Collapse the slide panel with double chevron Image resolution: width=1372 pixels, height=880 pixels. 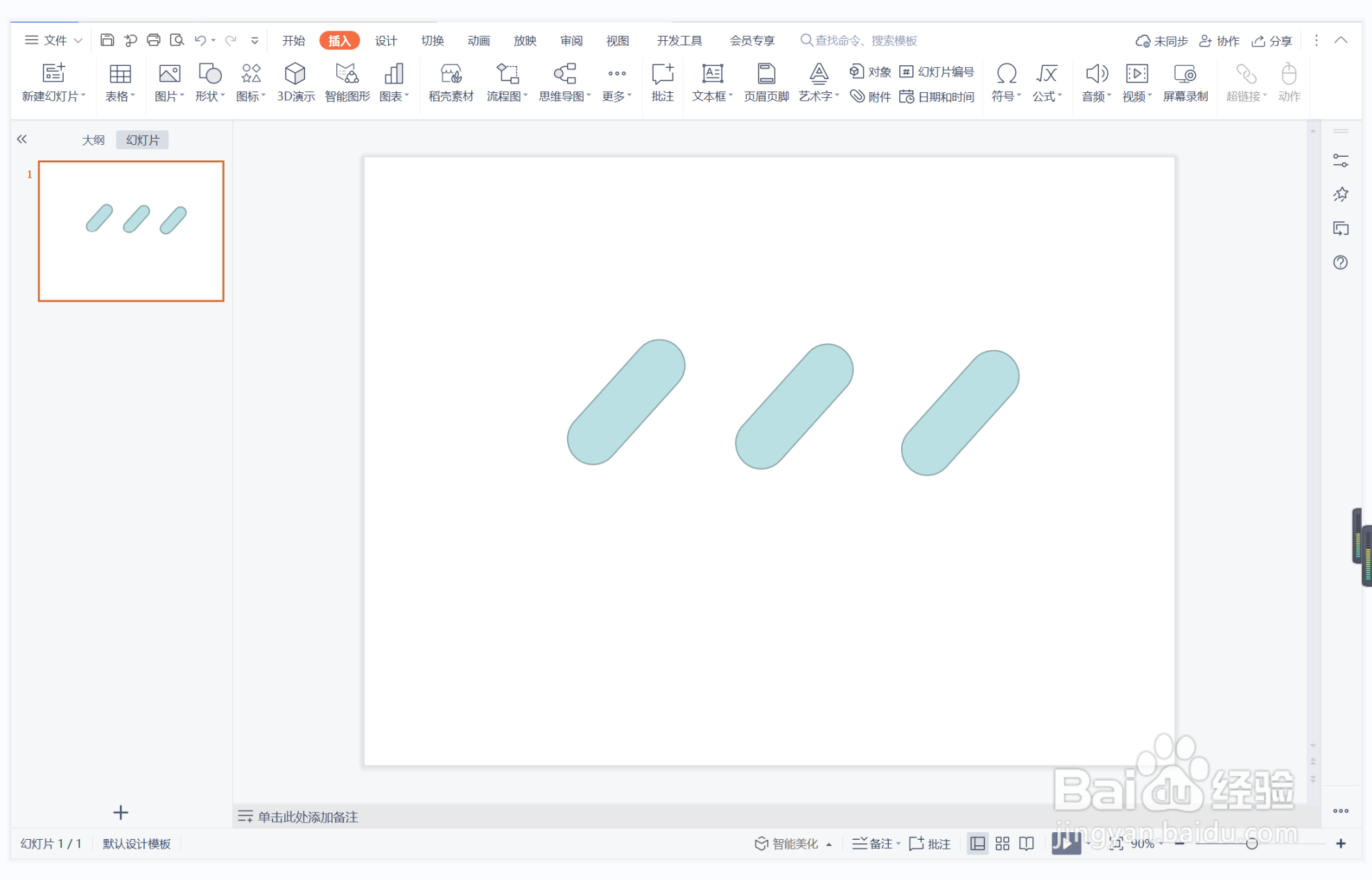click(x=22, y=139)
